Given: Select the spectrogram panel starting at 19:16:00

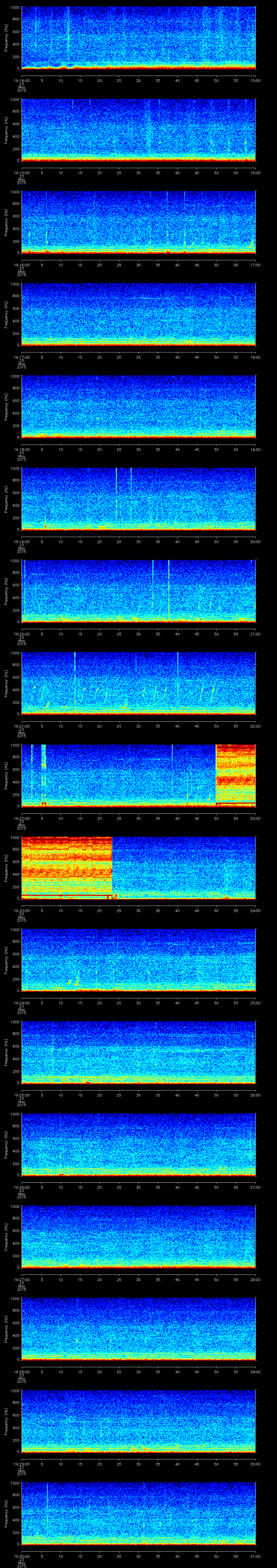Looking at the screenshot, I should [138, 223].
